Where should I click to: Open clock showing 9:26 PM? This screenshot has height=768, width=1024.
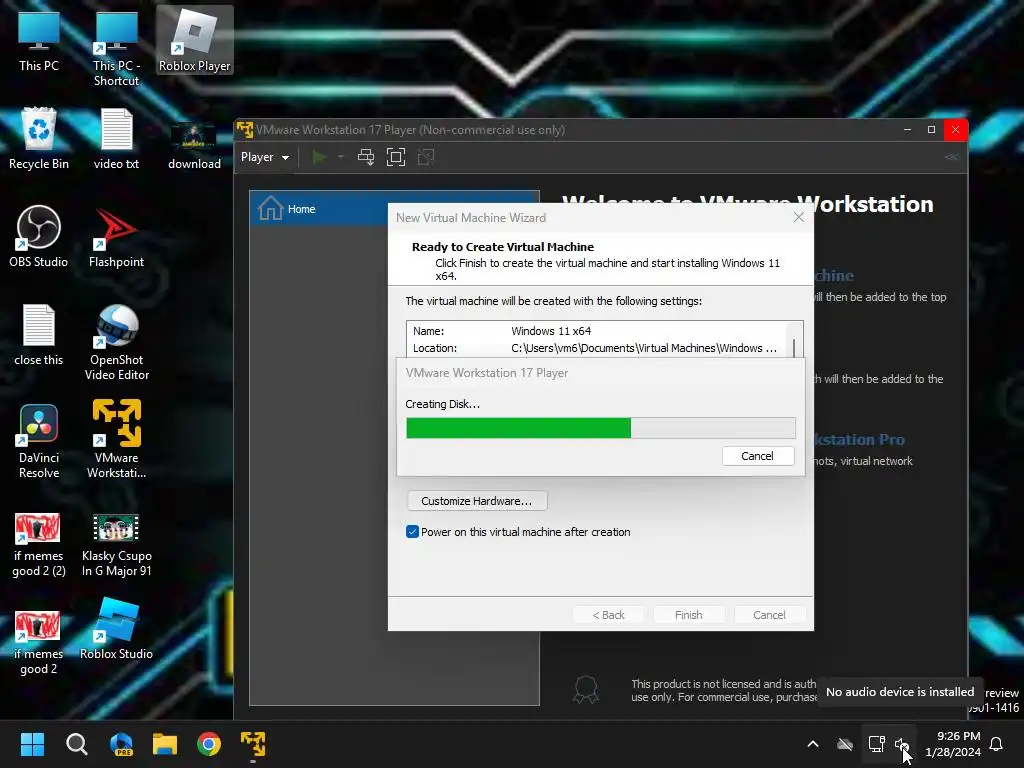click(953, 744)
